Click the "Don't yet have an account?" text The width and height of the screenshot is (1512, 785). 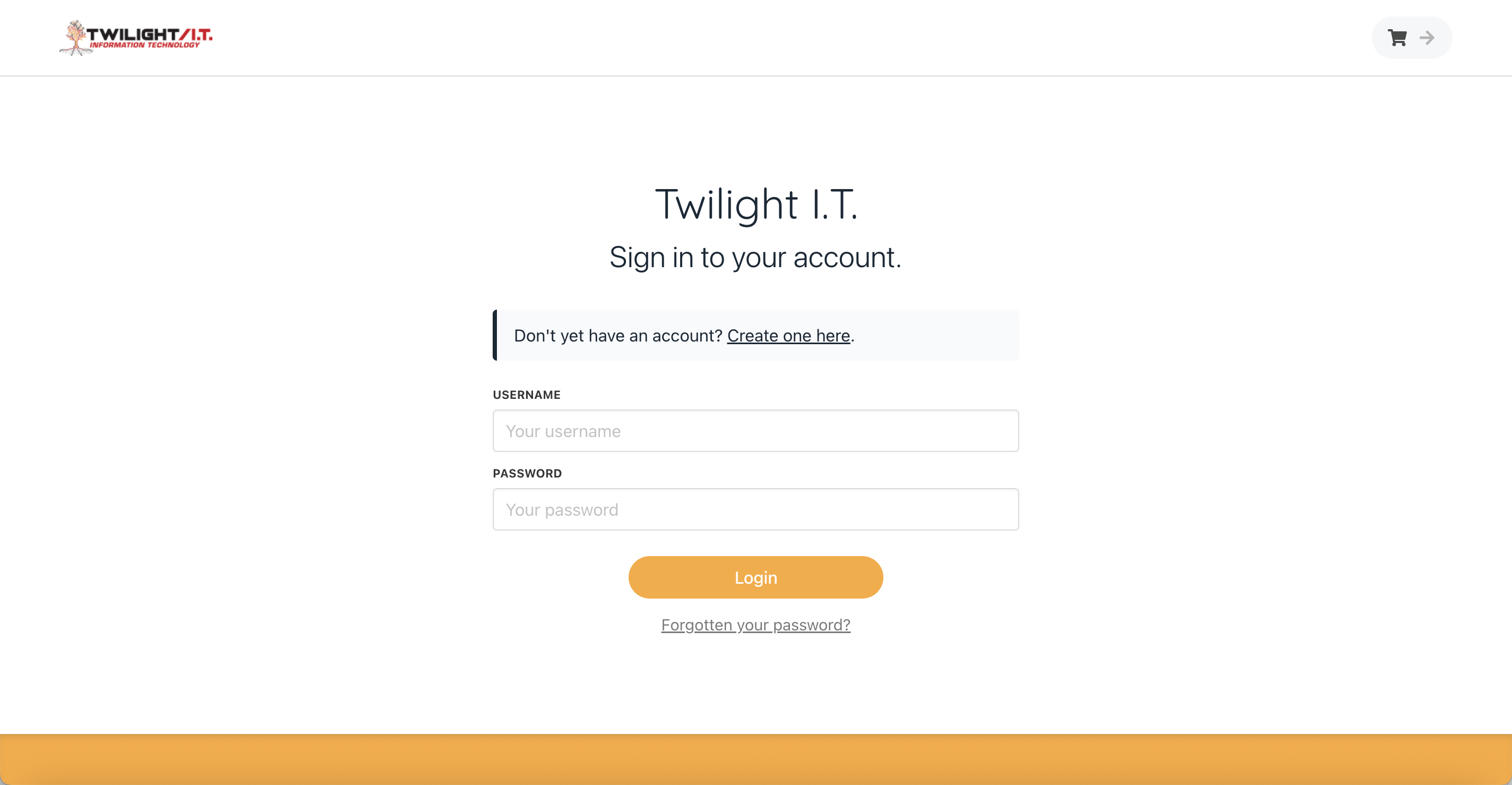click(617, 335)
